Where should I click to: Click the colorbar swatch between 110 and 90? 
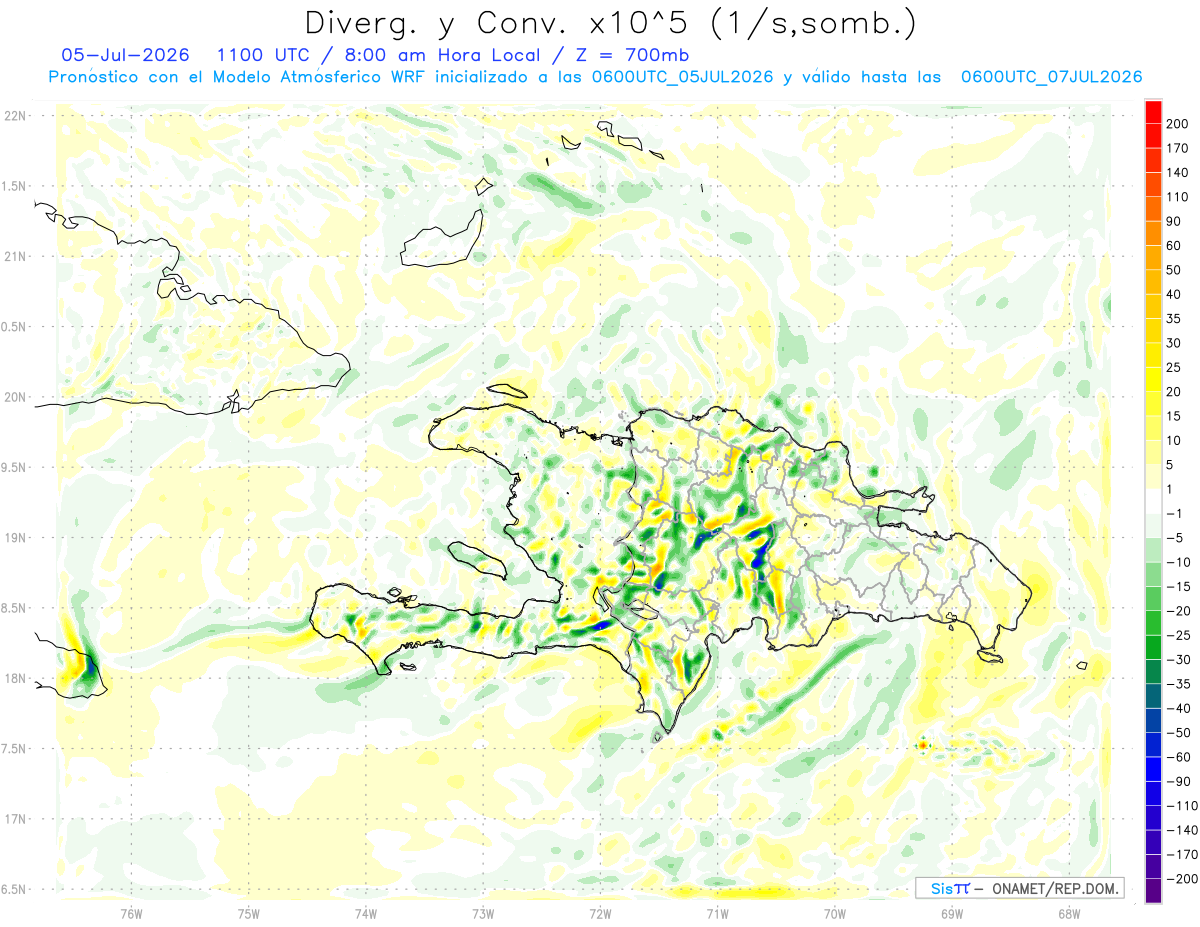pos(1153,209)
